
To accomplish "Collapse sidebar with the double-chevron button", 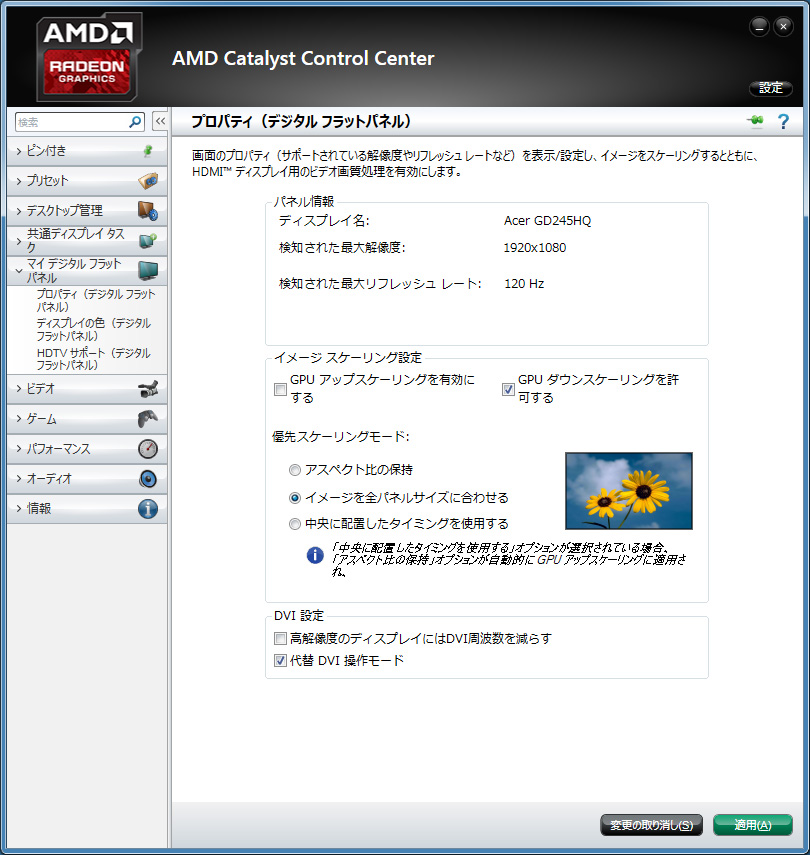I will tap(160, 121).
